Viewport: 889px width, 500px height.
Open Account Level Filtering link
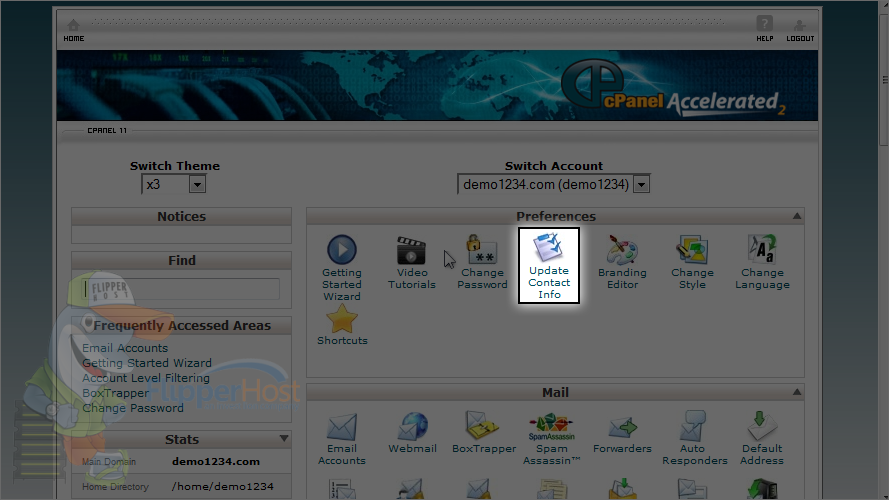click(146, 378)
